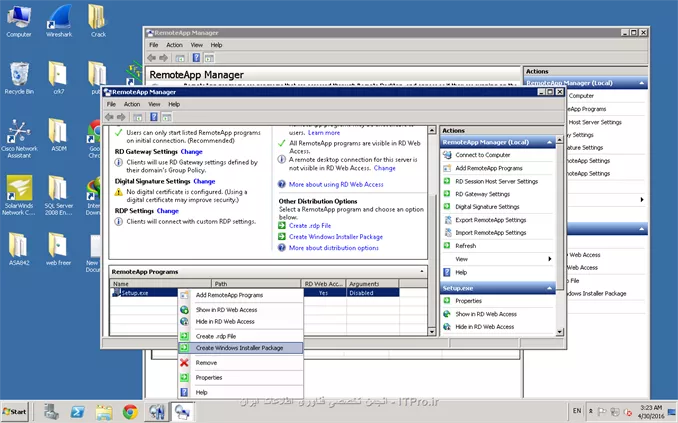Open ASDM folder on desktop
This screenshot has width=678, height=423.
(59, 135)
